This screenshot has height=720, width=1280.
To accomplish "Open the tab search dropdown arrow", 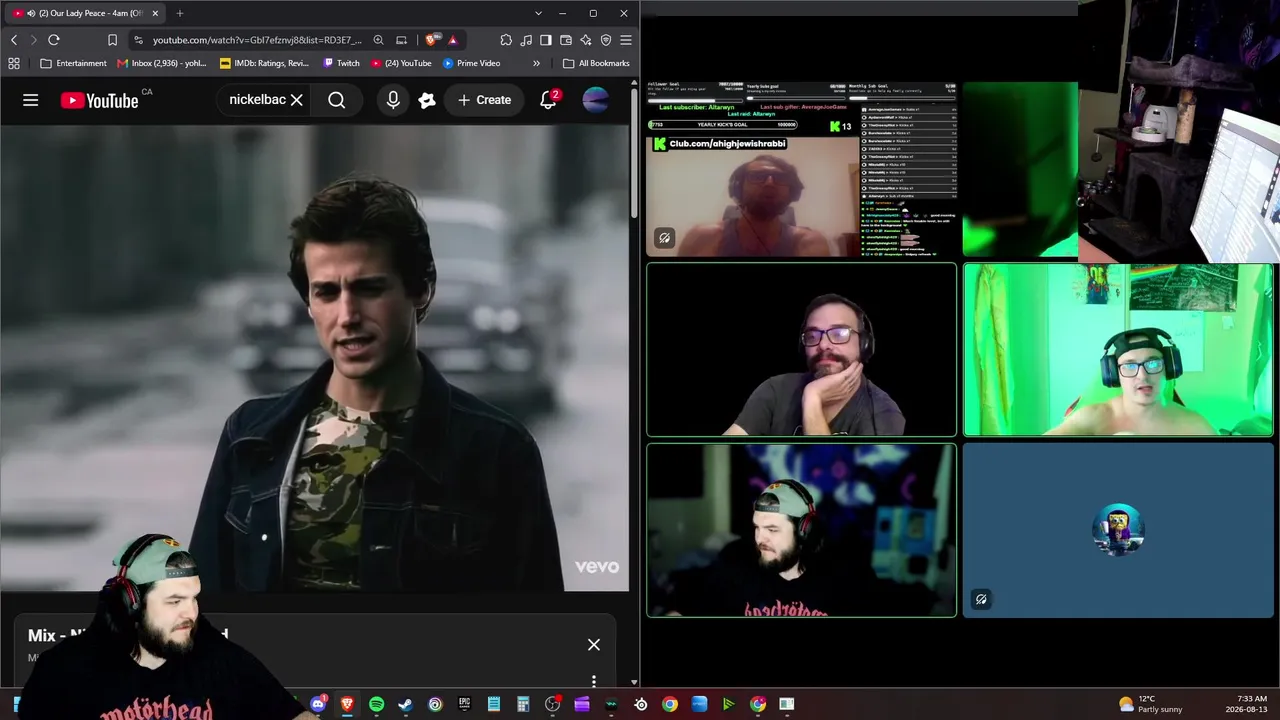I will (538, 13).
